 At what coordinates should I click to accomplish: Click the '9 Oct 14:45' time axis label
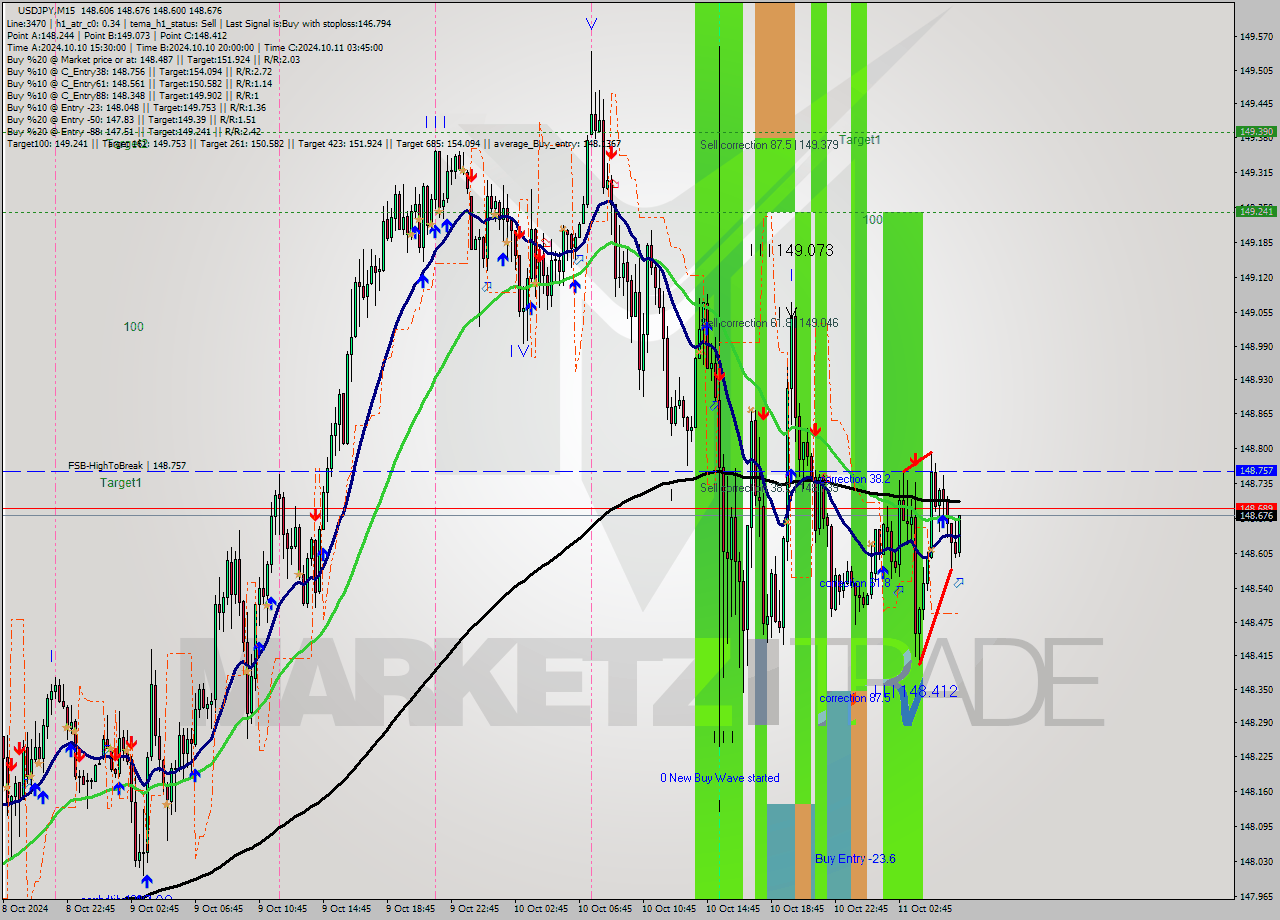point(346,909)
